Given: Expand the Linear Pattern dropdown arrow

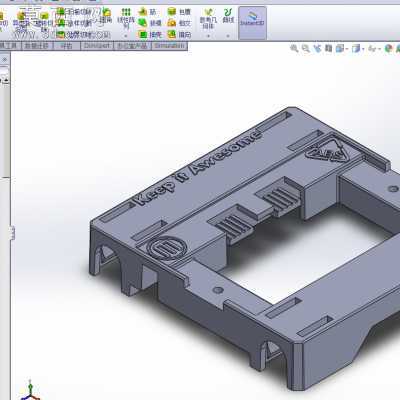Looking at the screenshot, I should (126, 35).
